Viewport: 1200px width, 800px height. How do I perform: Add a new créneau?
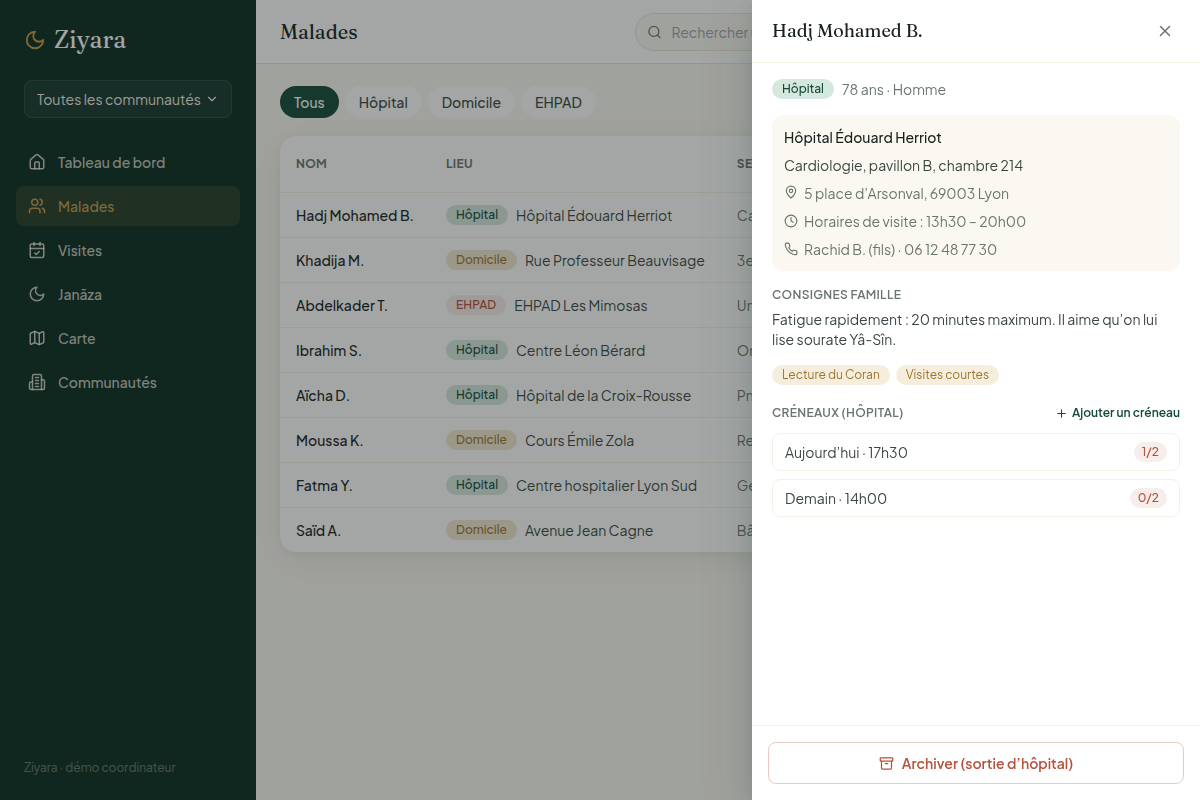[1118, 413]
